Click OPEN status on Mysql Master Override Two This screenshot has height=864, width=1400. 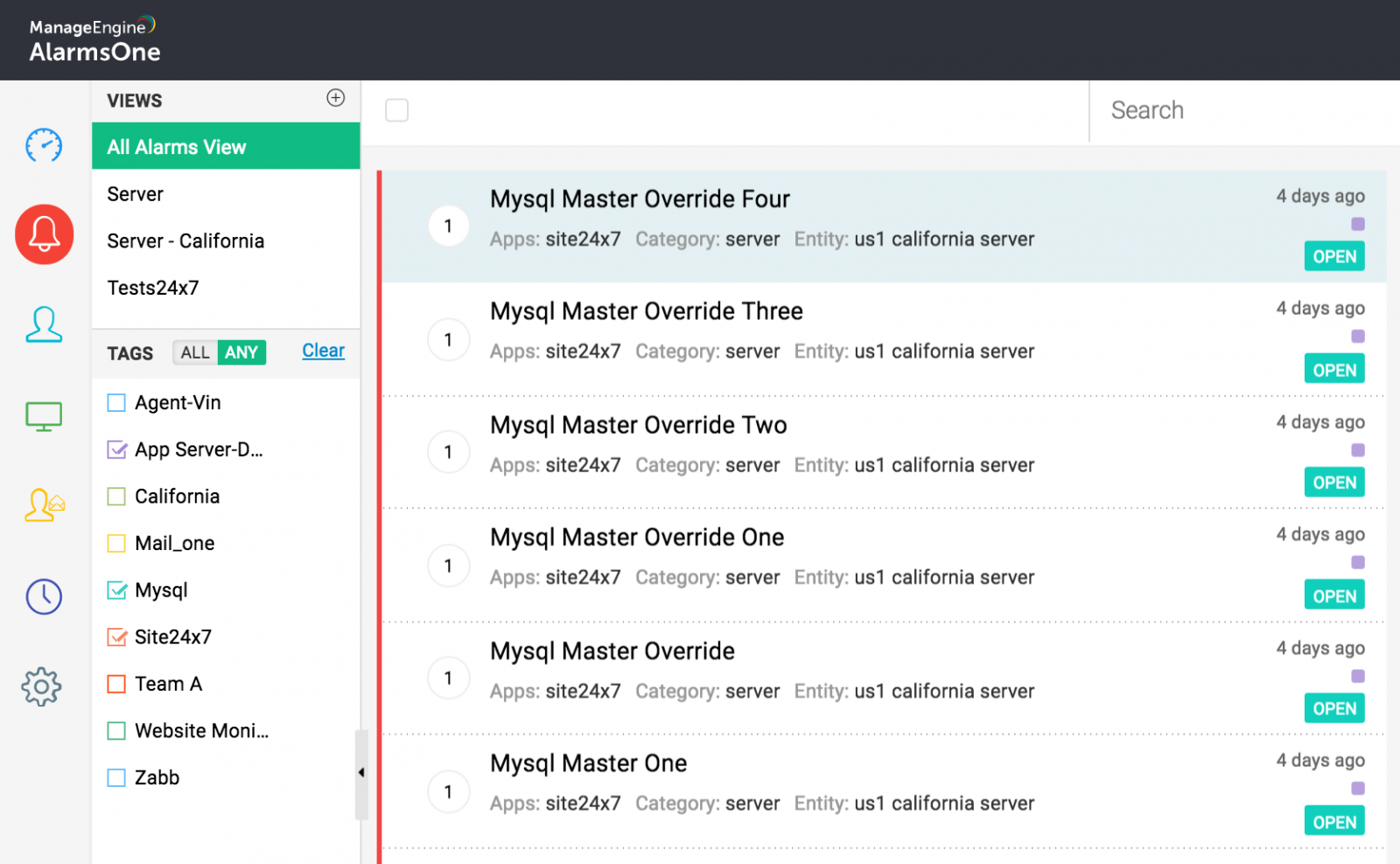pyautogui.click(x=1334, y=482)
